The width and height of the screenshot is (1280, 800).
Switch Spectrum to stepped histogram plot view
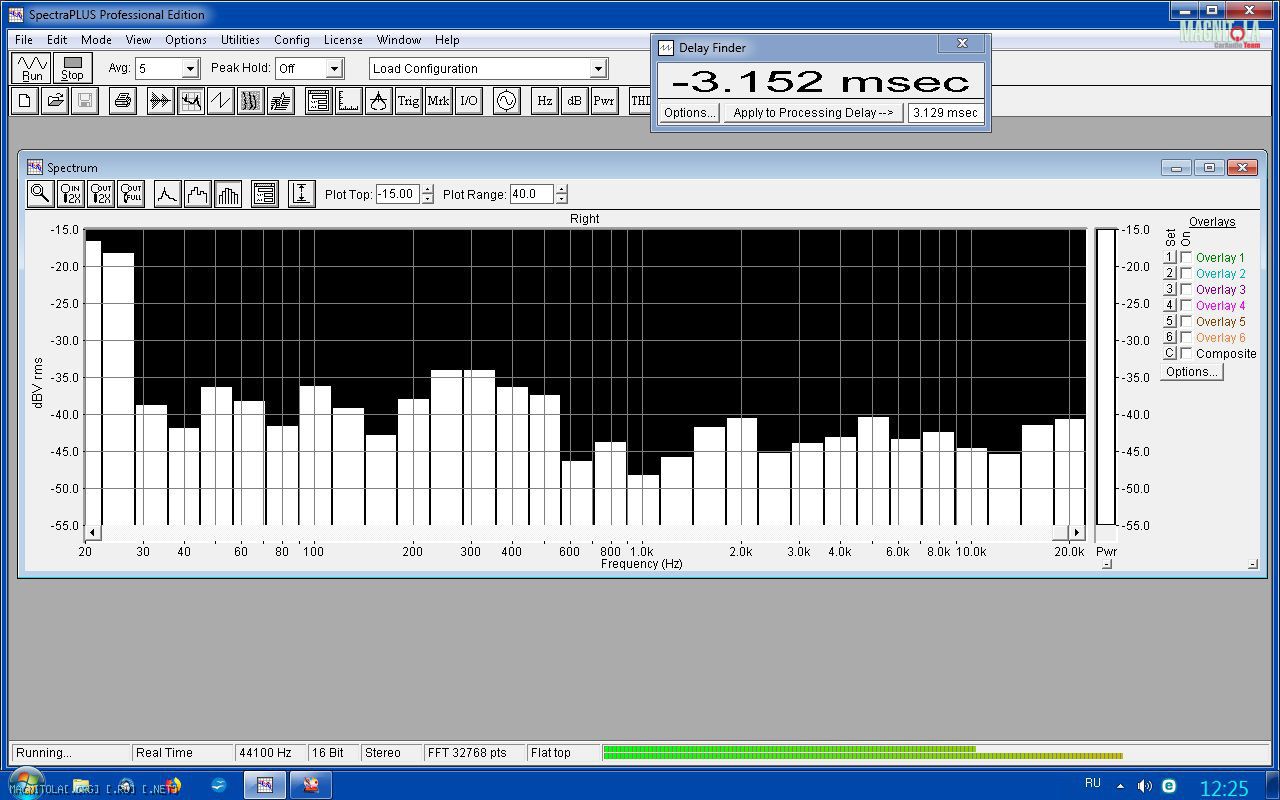tap(197, 194)
